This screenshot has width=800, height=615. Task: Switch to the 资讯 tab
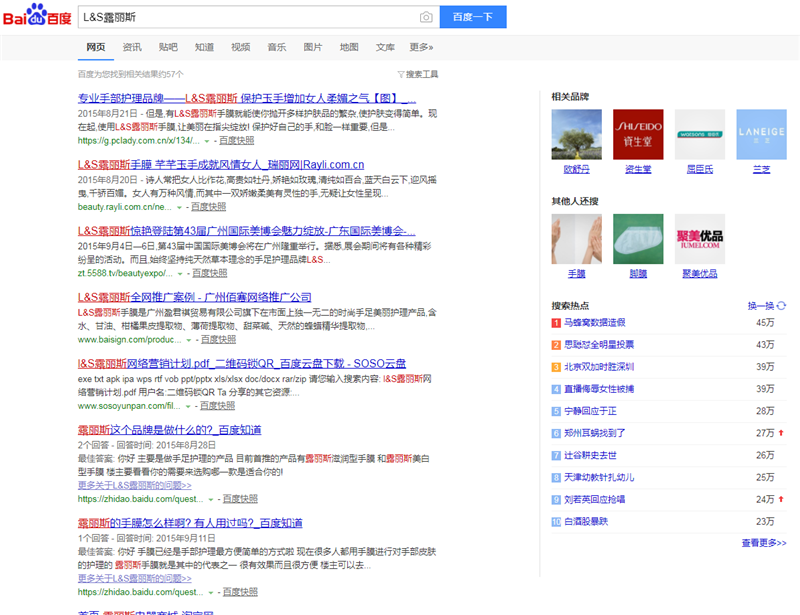(x=132, y=47)
